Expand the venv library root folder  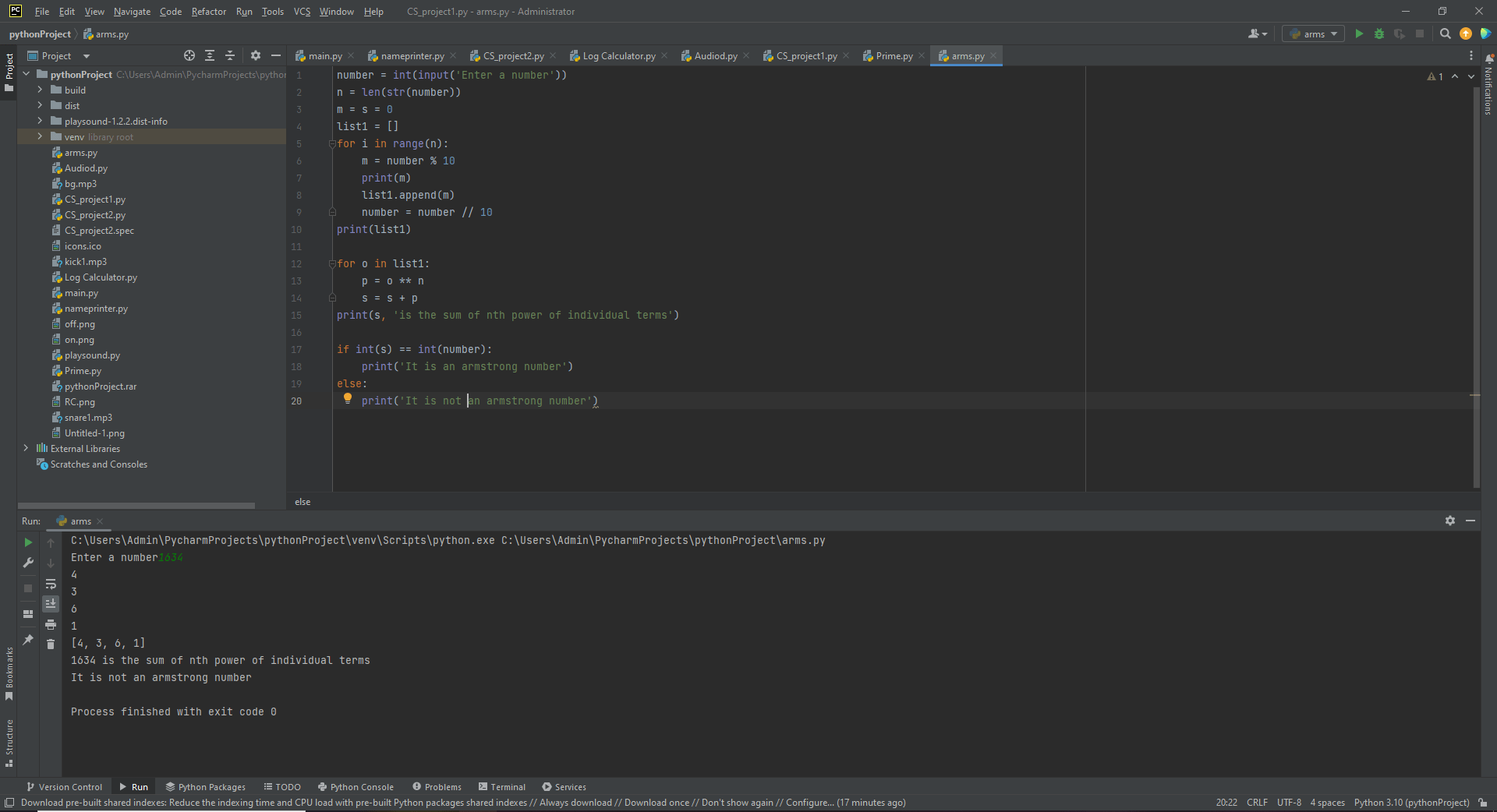pos(40,137)
